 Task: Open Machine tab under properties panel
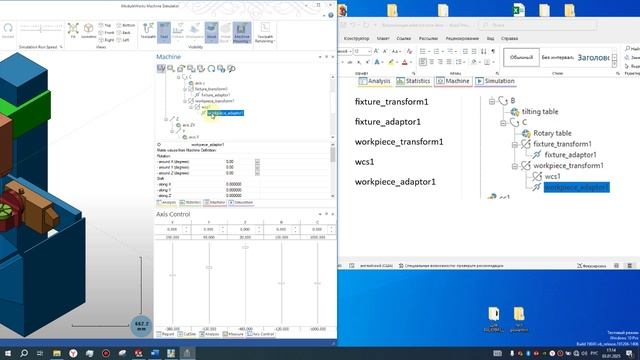pos(215,202)
